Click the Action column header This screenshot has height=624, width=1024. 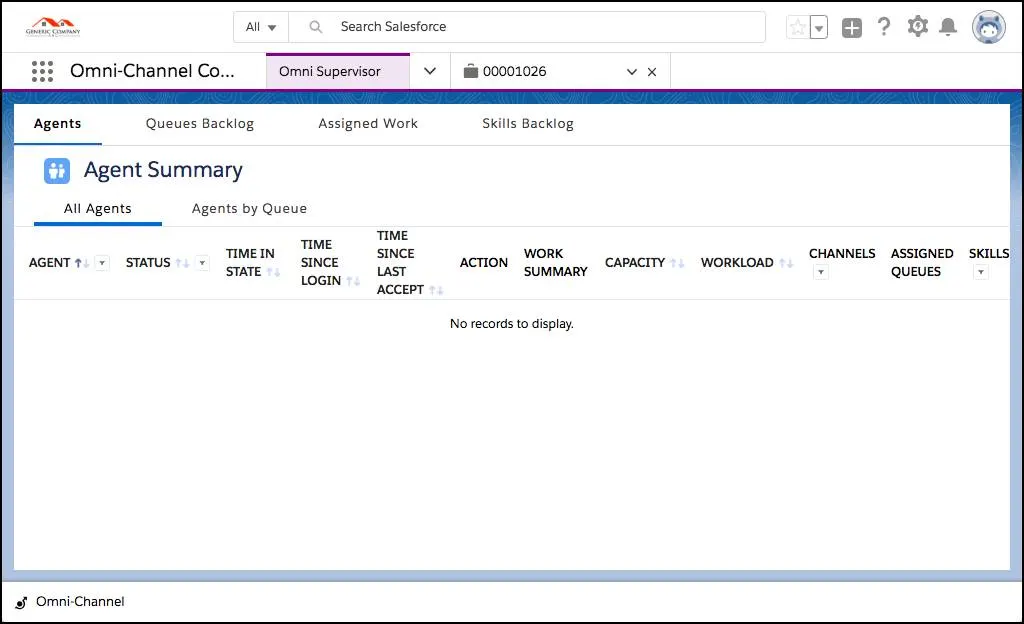(483, 263)
